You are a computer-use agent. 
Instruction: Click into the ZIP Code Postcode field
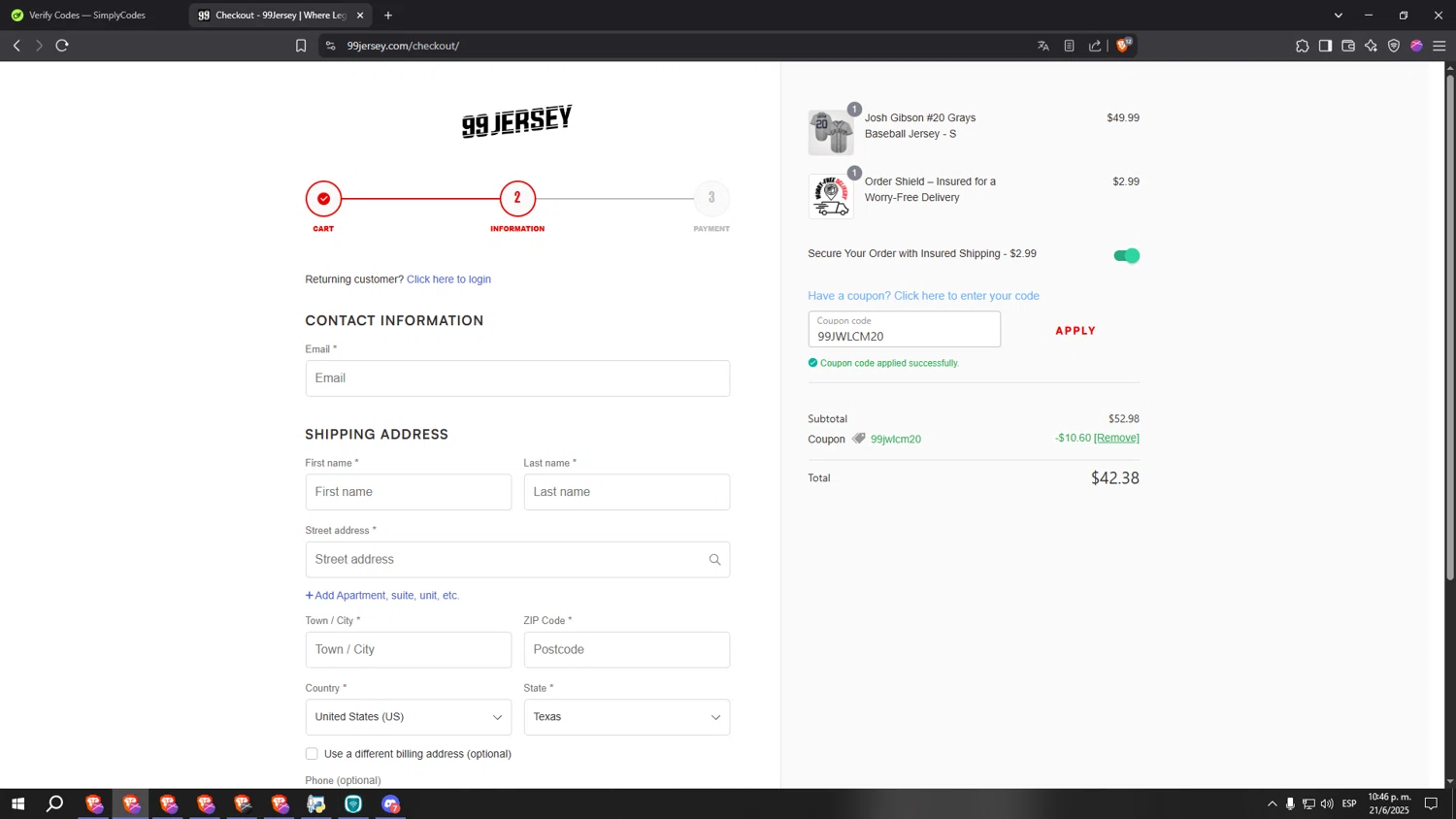(626, 650)
